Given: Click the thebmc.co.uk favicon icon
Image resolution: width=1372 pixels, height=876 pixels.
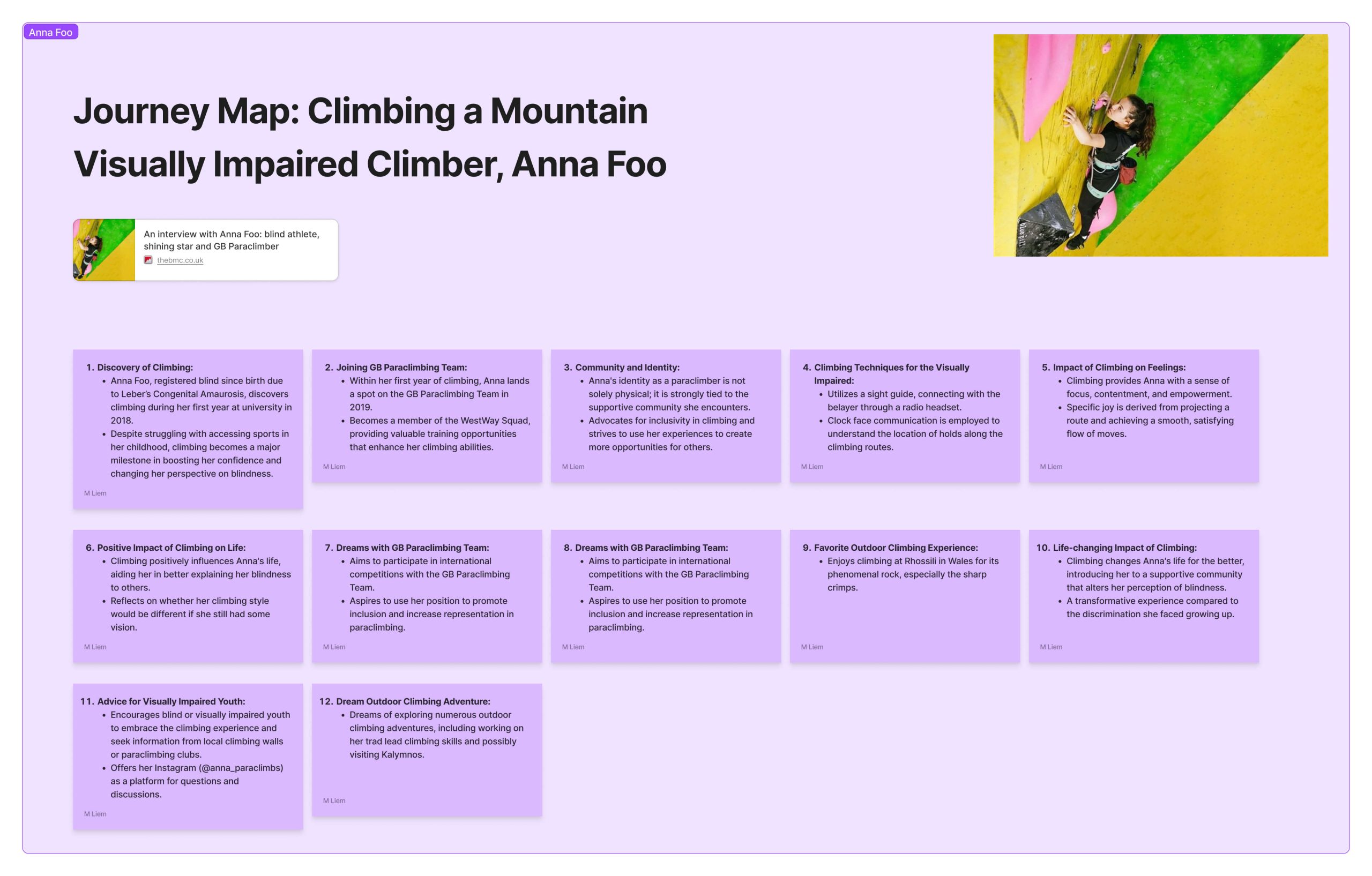Looking at the screenshot, I should click(148, 260).
